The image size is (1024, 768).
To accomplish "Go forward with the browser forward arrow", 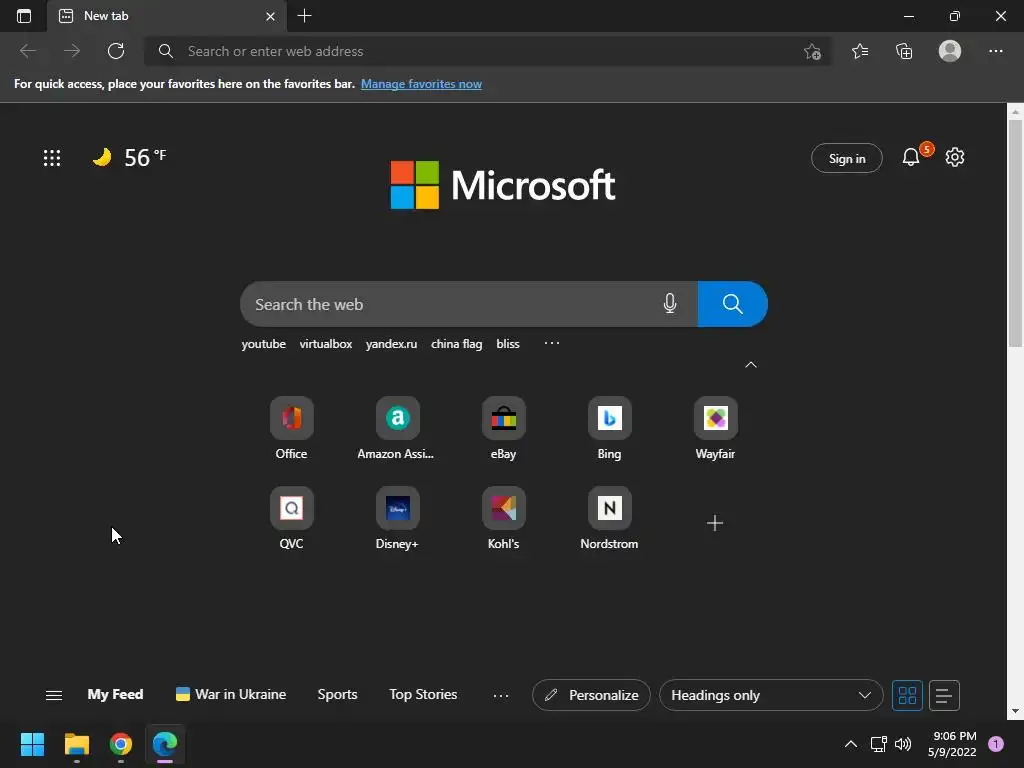I will point(72,51).
